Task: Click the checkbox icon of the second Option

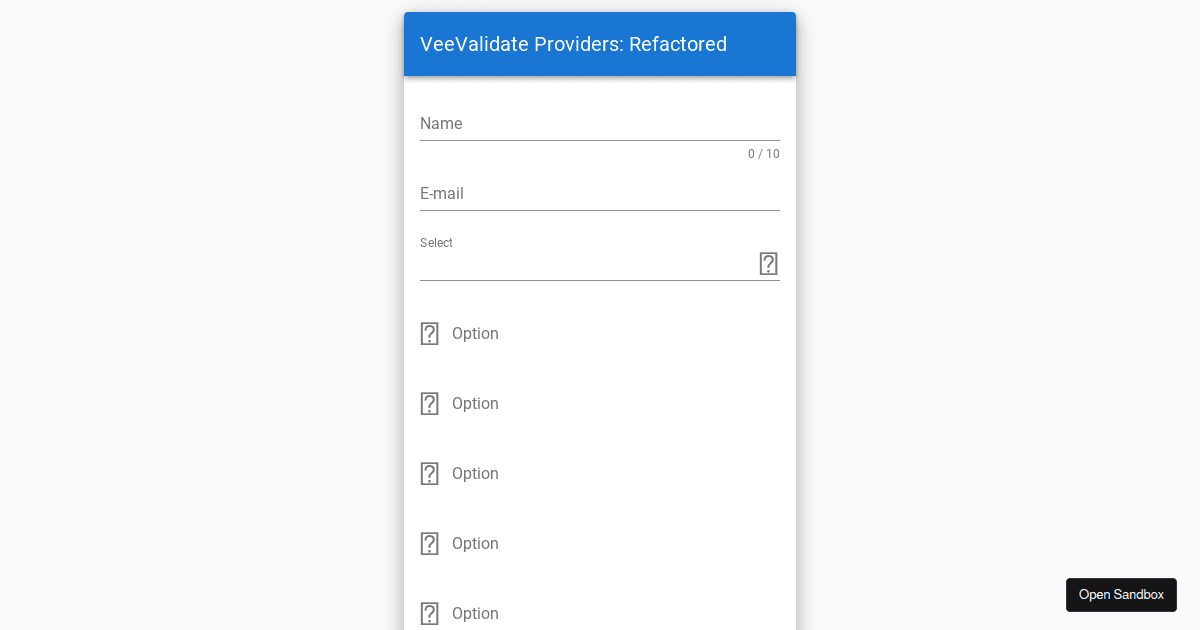Action: 429,403
